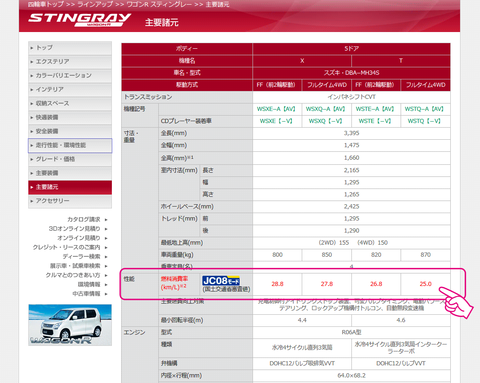Click the white Wagon R car thumbnail

click(70, 325)
